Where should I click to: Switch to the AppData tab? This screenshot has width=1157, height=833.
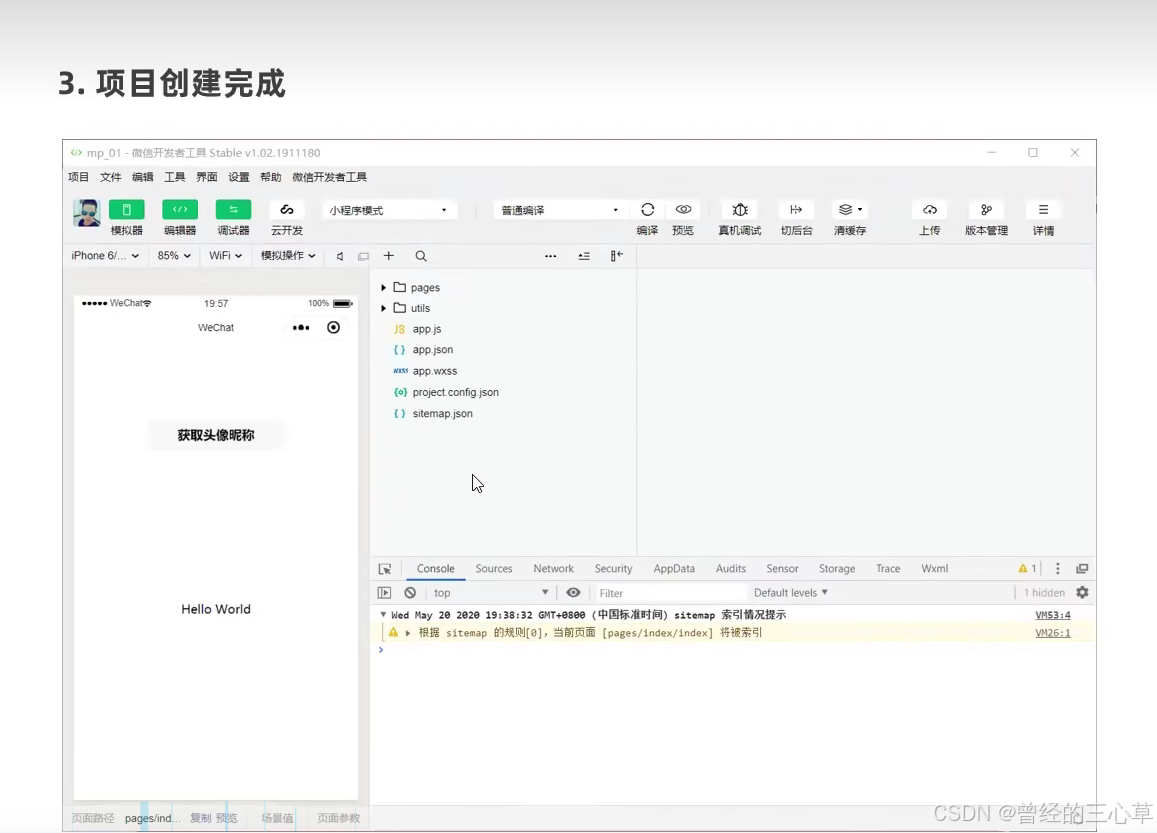674,569
